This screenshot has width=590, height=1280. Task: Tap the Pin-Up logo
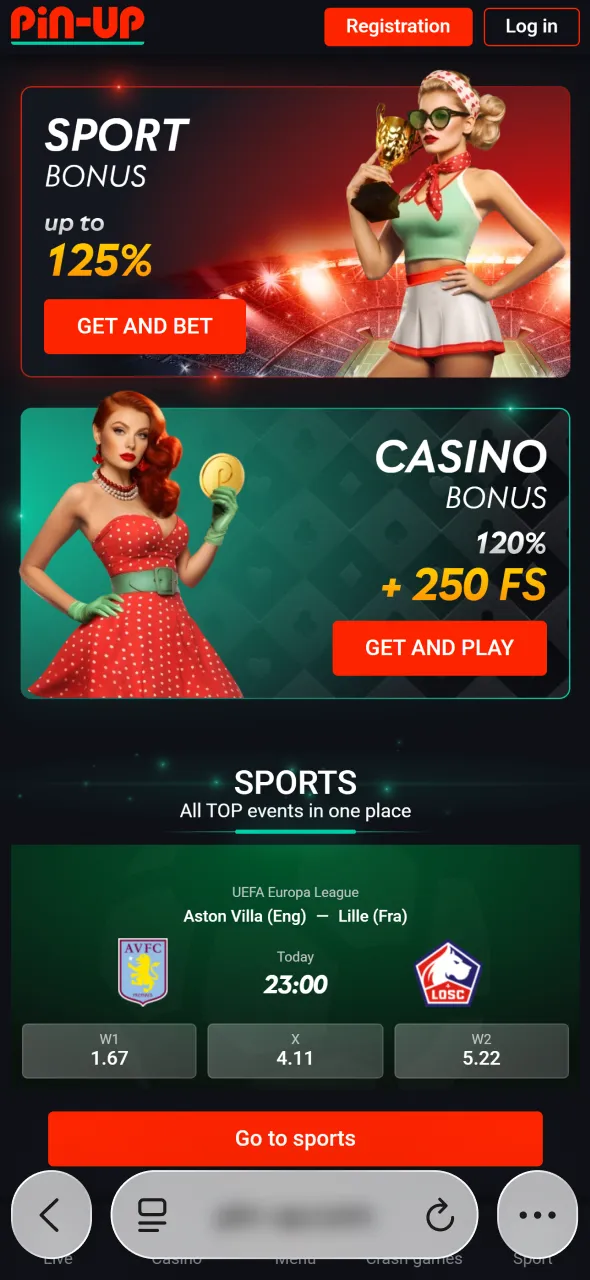coord(77,24)
